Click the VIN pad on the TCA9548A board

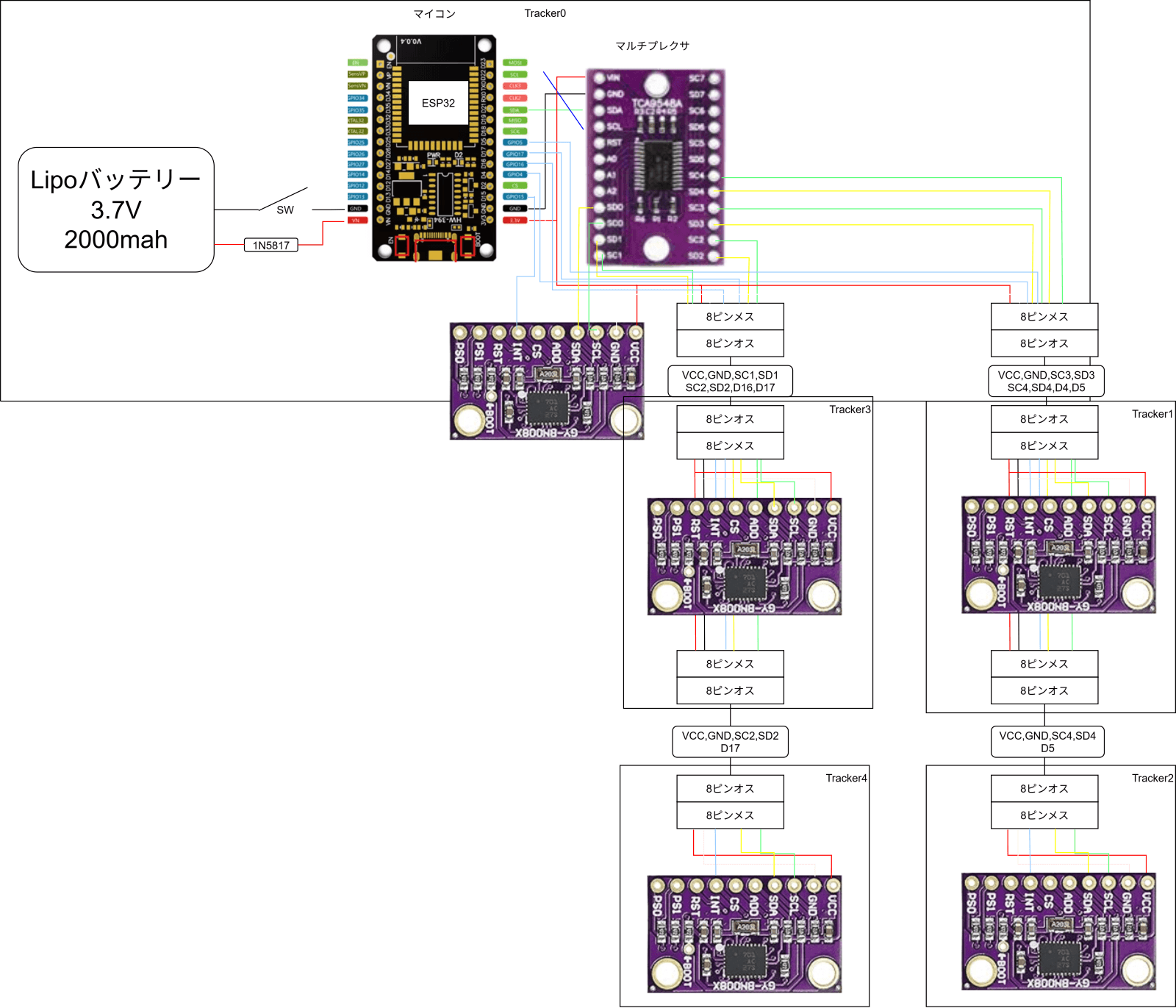[x=599, y=77]
